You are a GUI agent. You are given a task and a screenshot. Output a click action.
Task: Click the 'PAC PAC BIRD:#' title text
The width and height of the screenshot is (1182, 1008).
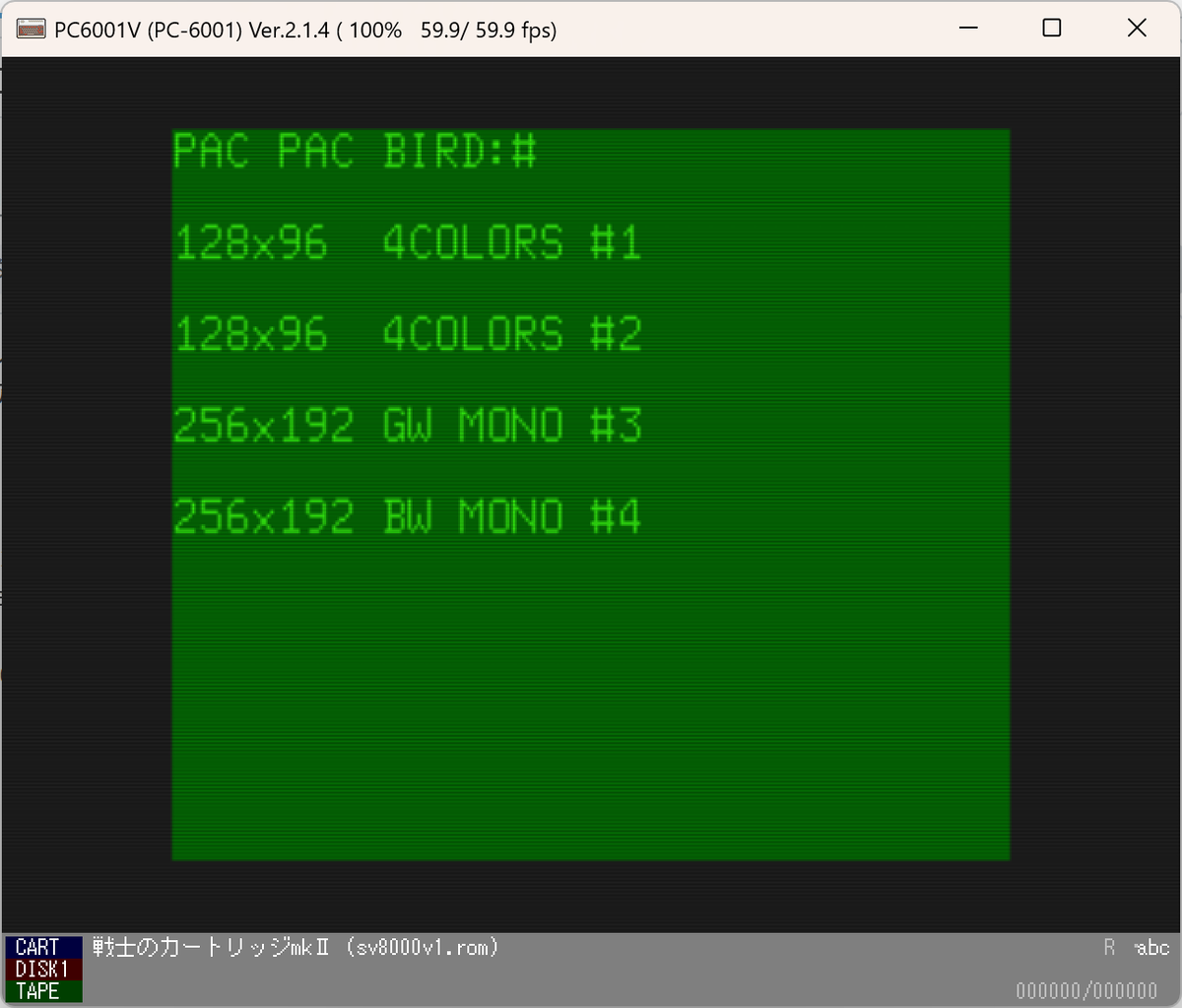click(x=355, y=151)
